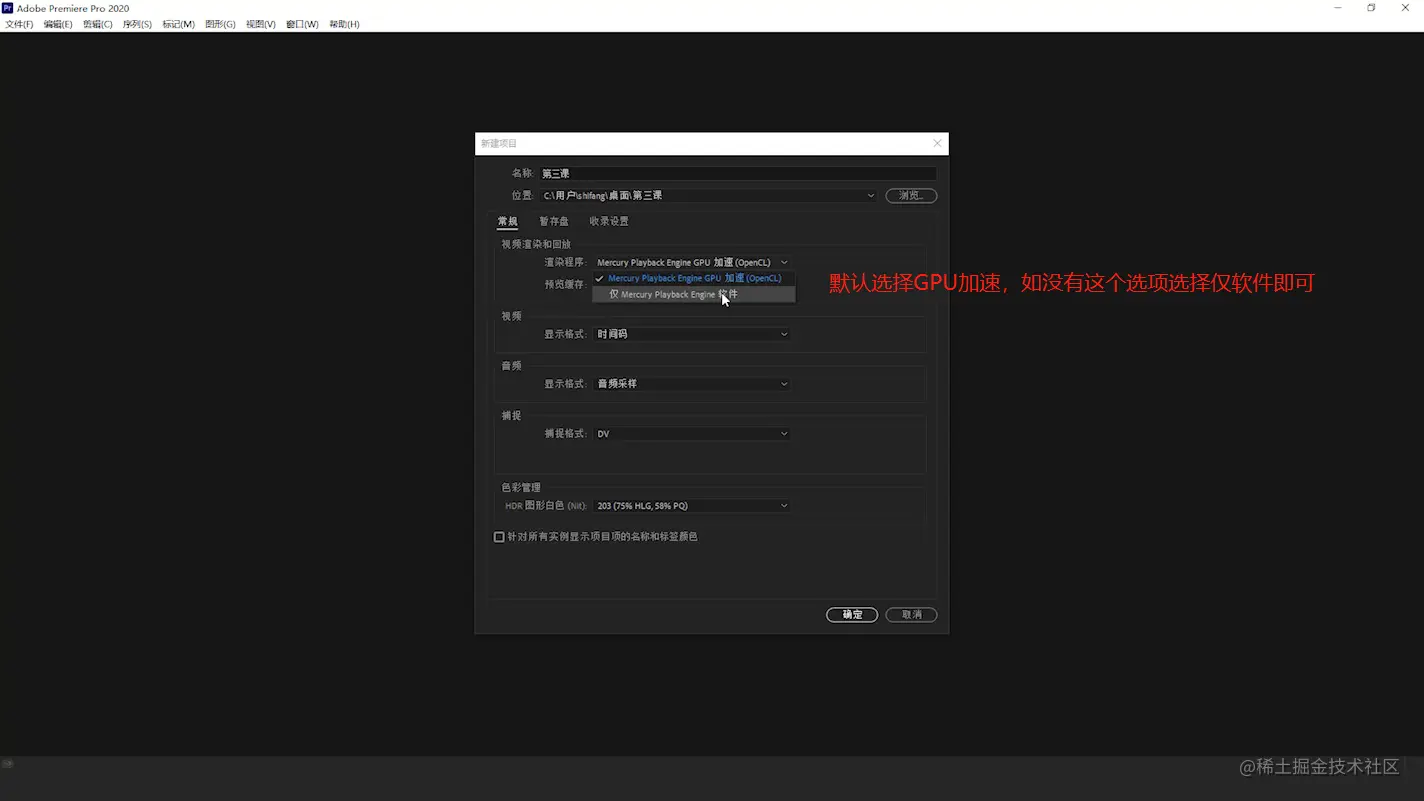The height and width of the screenshot is (801, 1424).
Task: Choose 仅 Mercury Playback Engine 软件 option
Action: pos(694,294)
